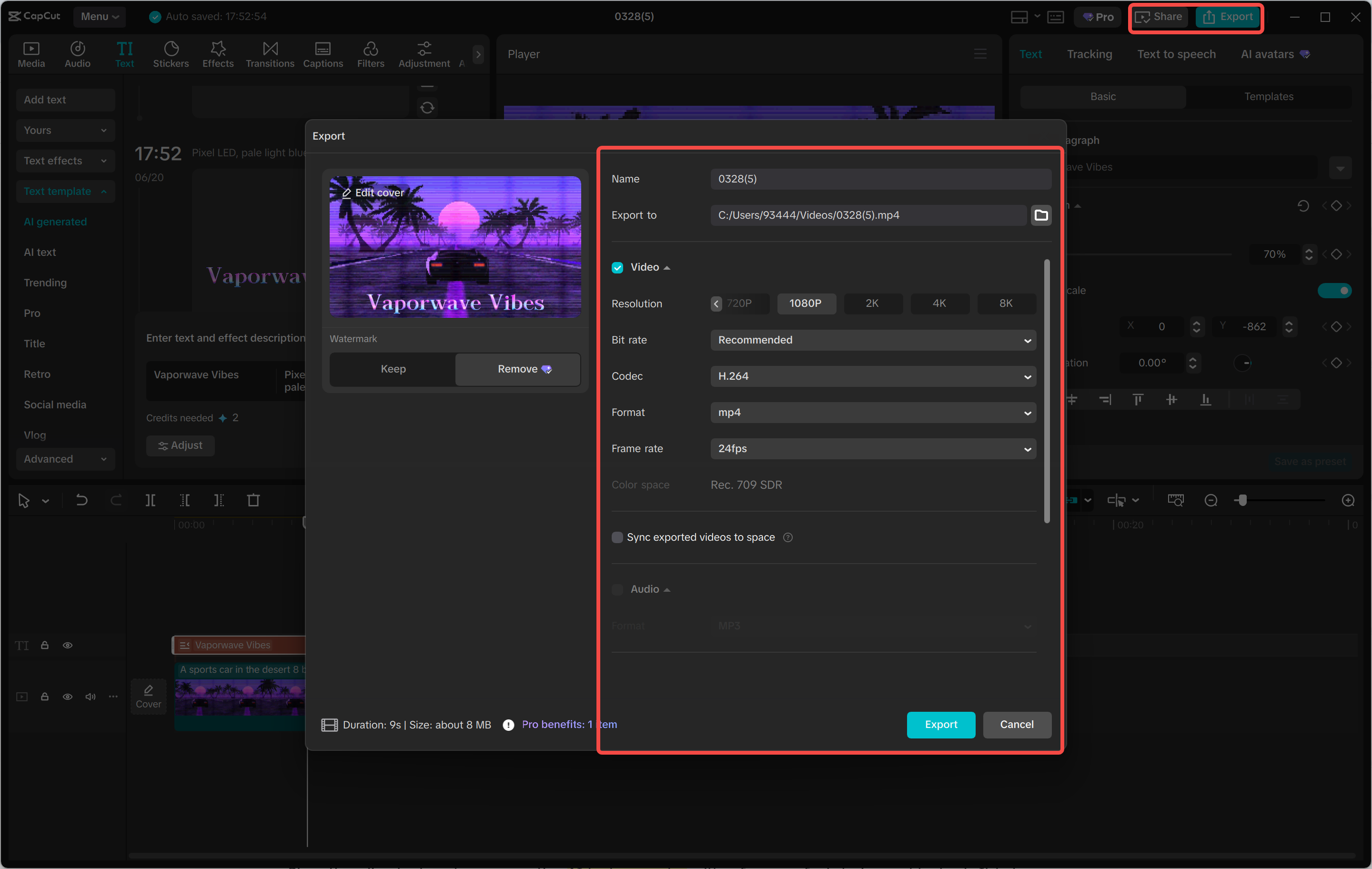Open the Frame rate 24fps dropdown

[x=872, y=448]
